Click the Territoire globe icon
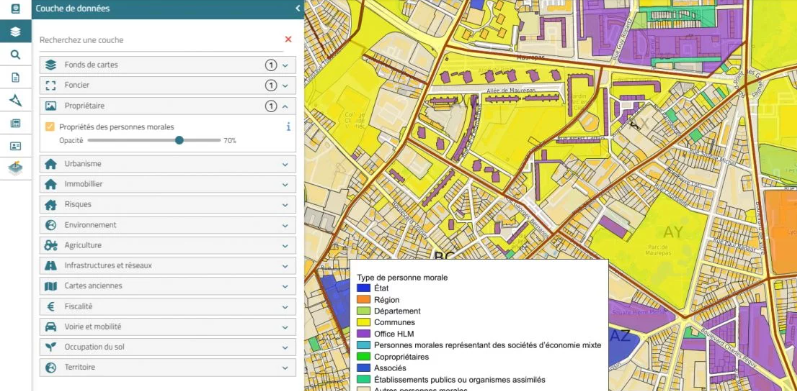797x391 pixels. click(x=50, y=367)
